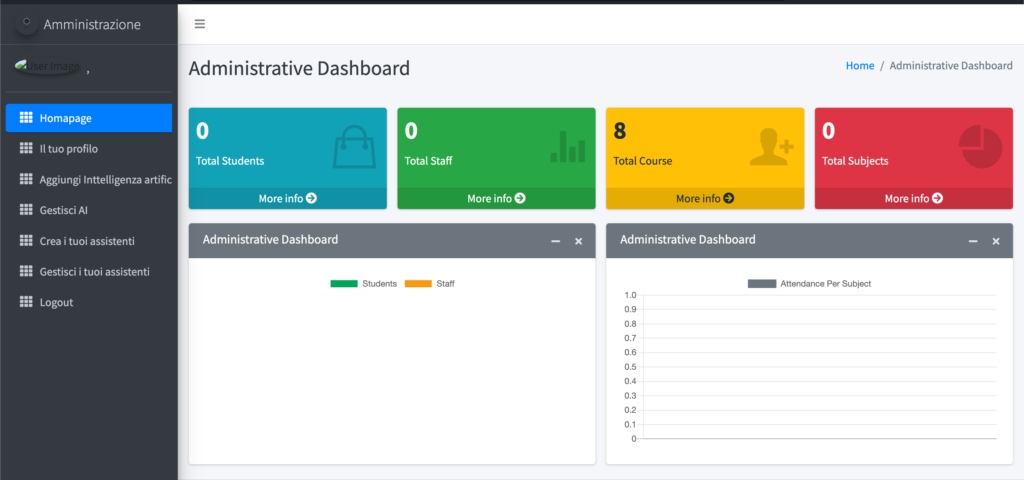Click the Total Students label
Screen dimensions: 1024x480
(230, 161)
